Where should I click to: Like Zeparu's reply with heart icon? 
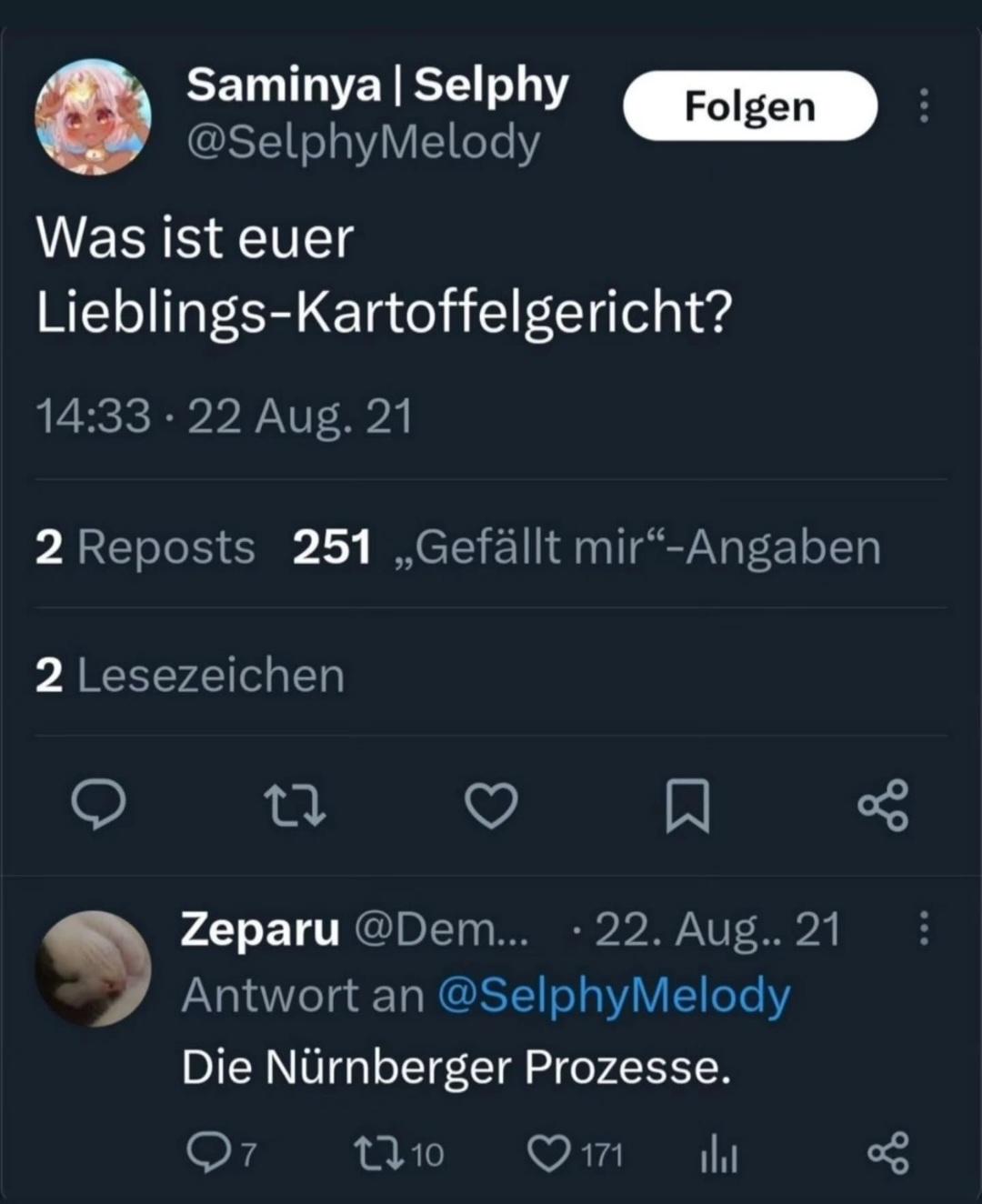click(x=548, y=1154)
